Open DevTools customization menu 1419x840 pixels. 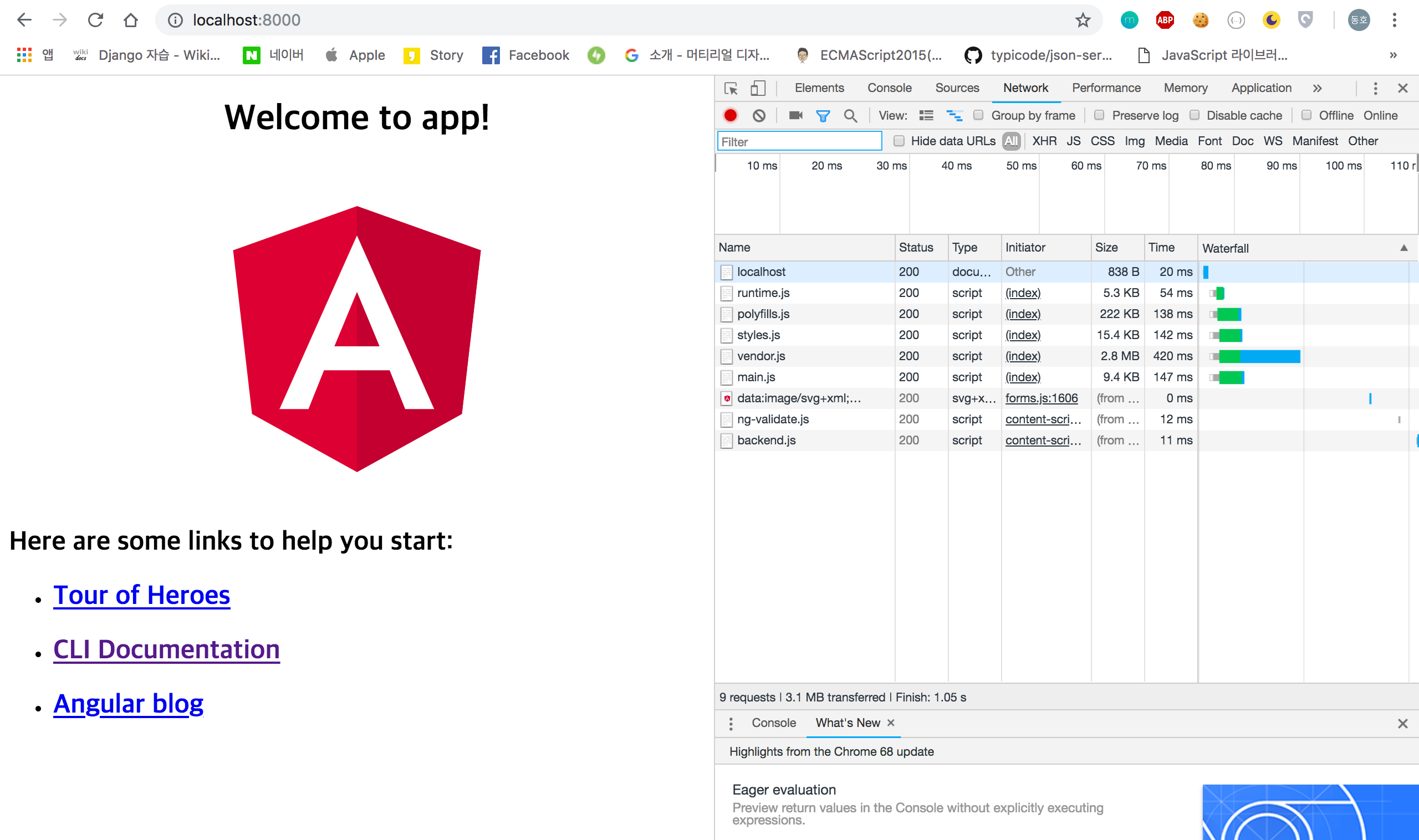point(1375,88)
